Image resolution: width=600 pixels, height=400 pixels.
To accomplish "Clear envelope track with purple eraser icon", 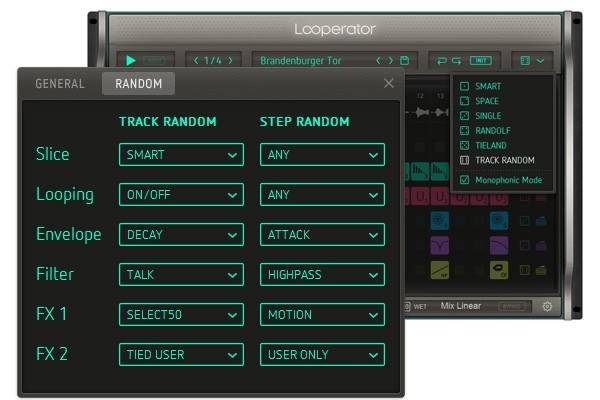I will pos(541,246).
